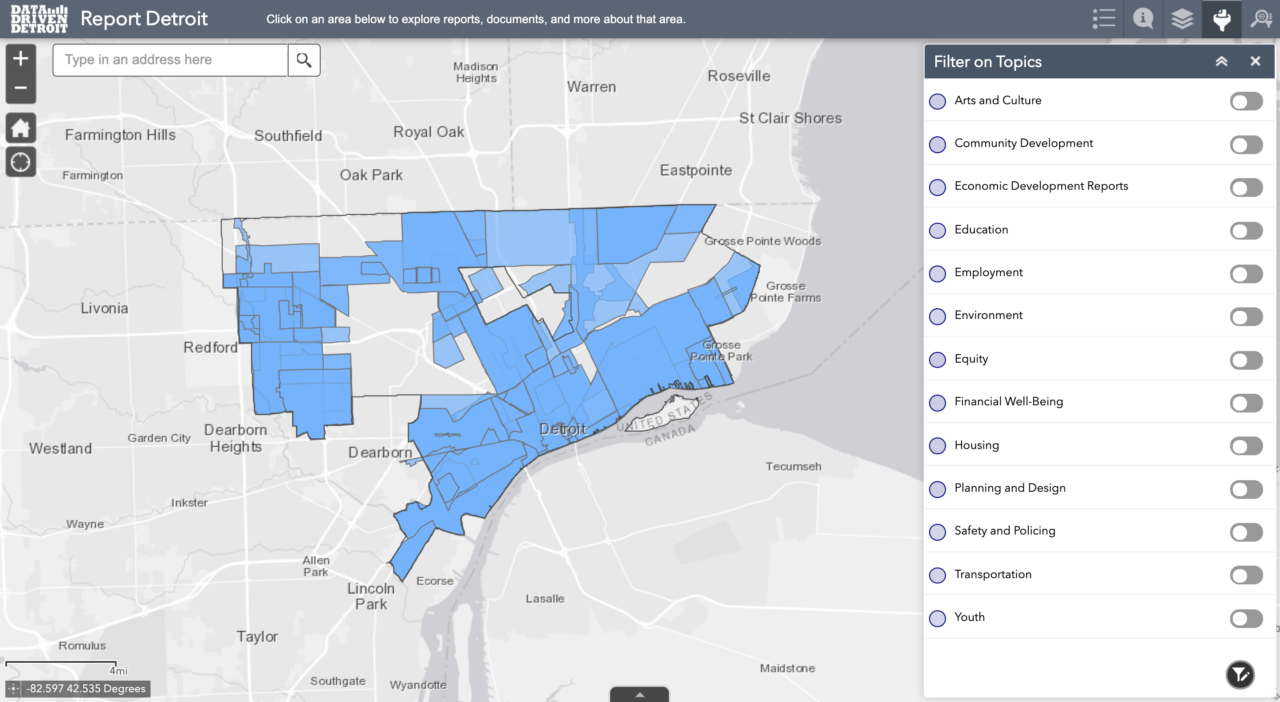
Task: Select the Youth radio button
Action: (937, 618)
